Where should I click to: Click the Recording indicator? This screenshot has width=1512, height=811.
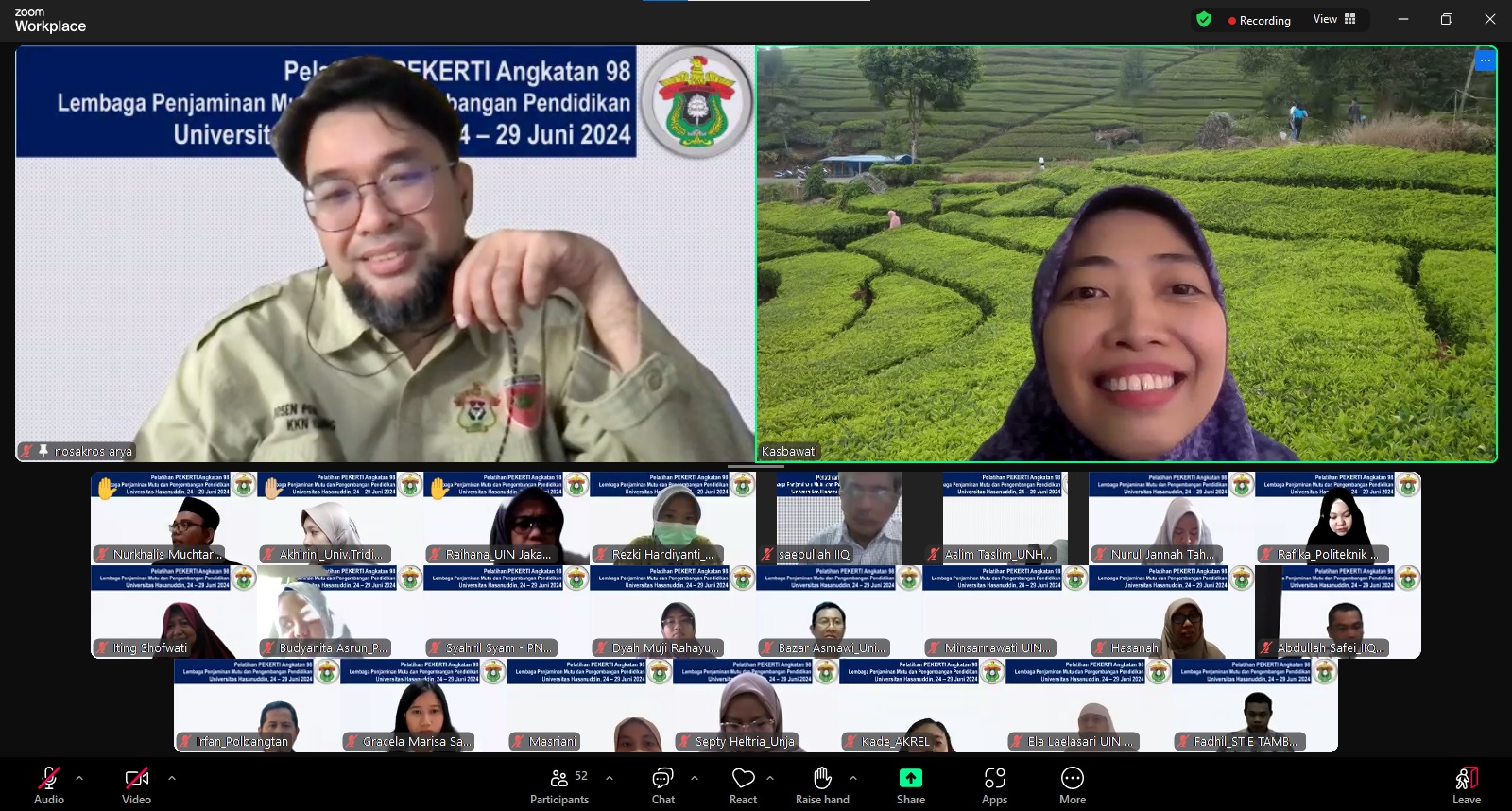[x=1259, y=20]
